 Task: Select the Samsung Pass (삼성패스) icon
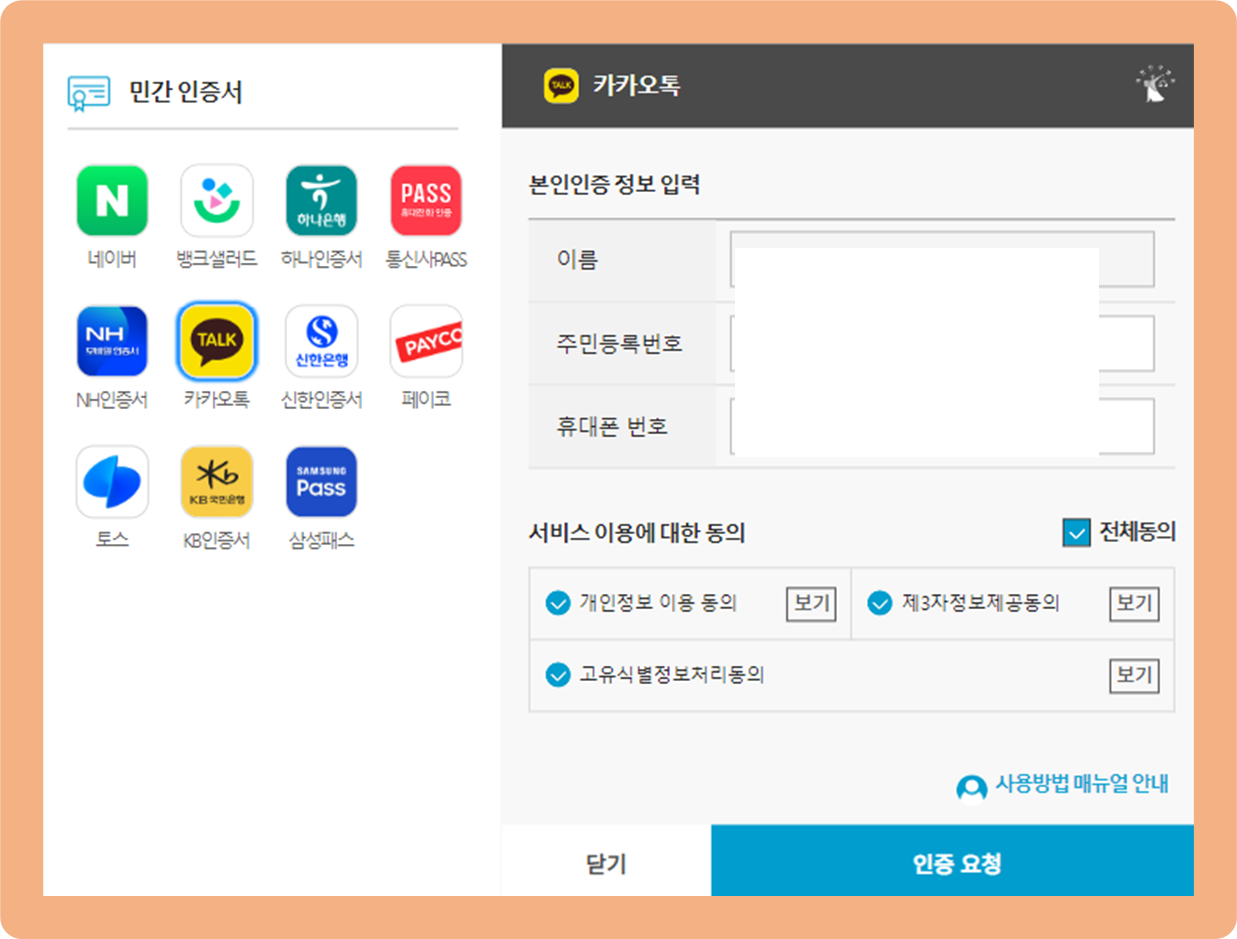coord(321,482)
